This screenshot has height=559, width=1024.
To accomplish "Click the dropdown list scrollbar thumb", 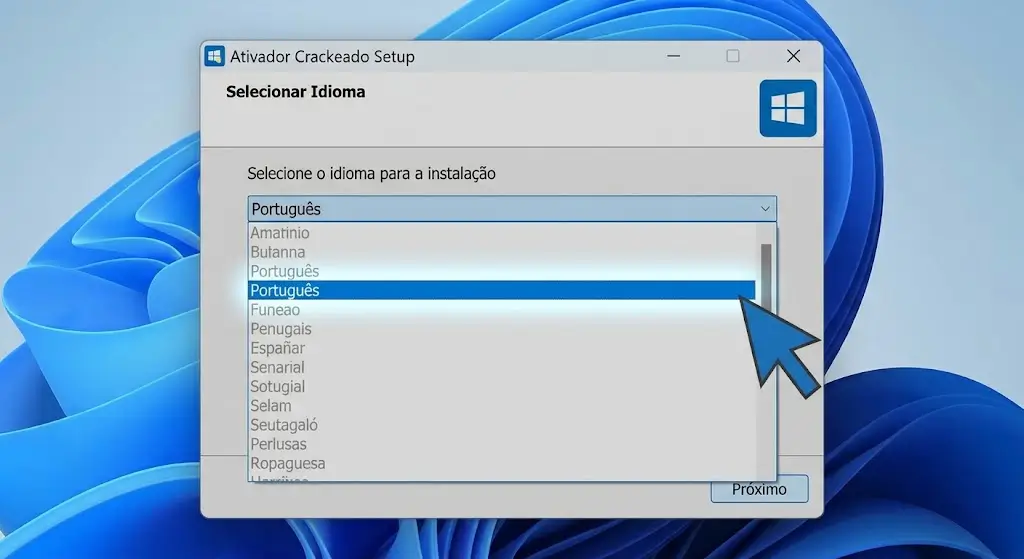I will pos(766,278).
